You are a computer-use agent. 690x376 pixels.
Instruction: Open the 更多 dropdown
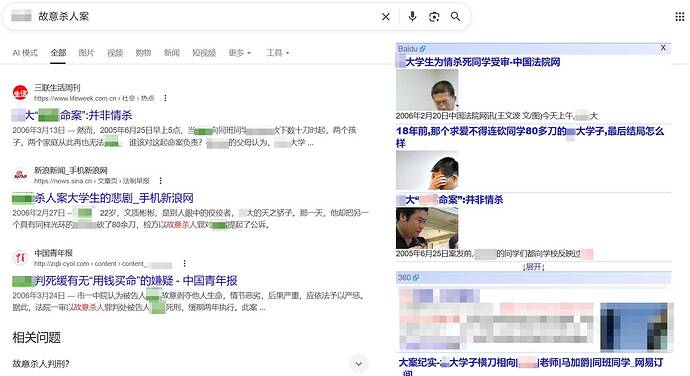(239, 53)
